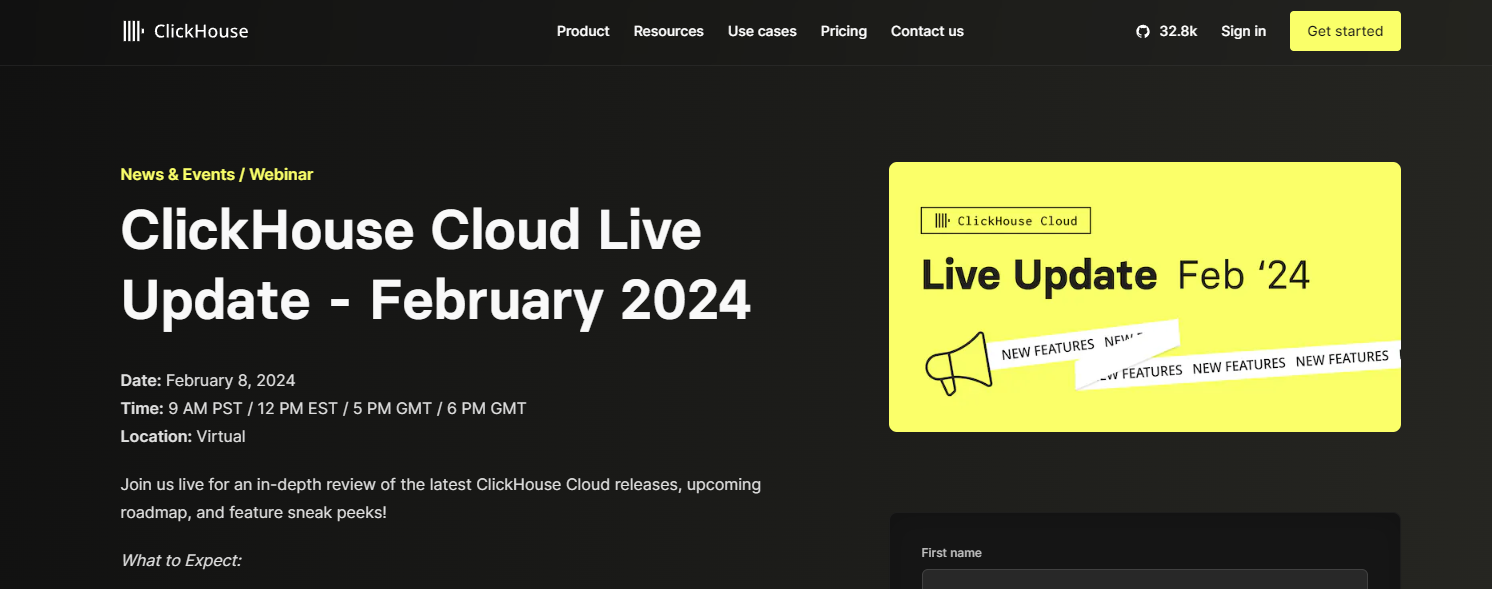Viewport: 1492px width, 589px height.
Task: Go to the Pricing page
Action: click(844, 31)
